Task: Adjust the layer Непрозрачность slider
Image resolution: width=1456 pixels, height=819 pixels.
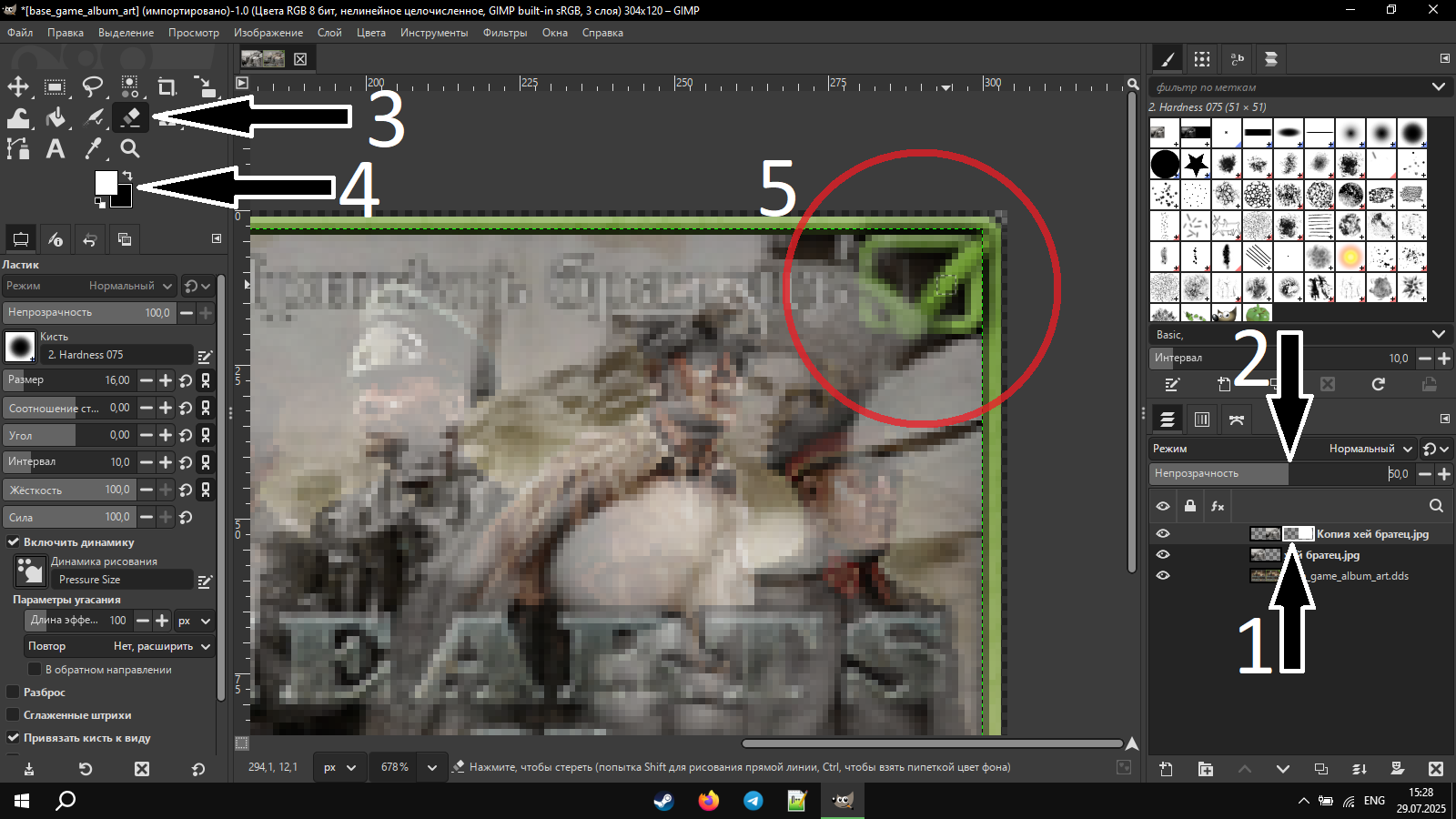Action: click(1281, 474)
